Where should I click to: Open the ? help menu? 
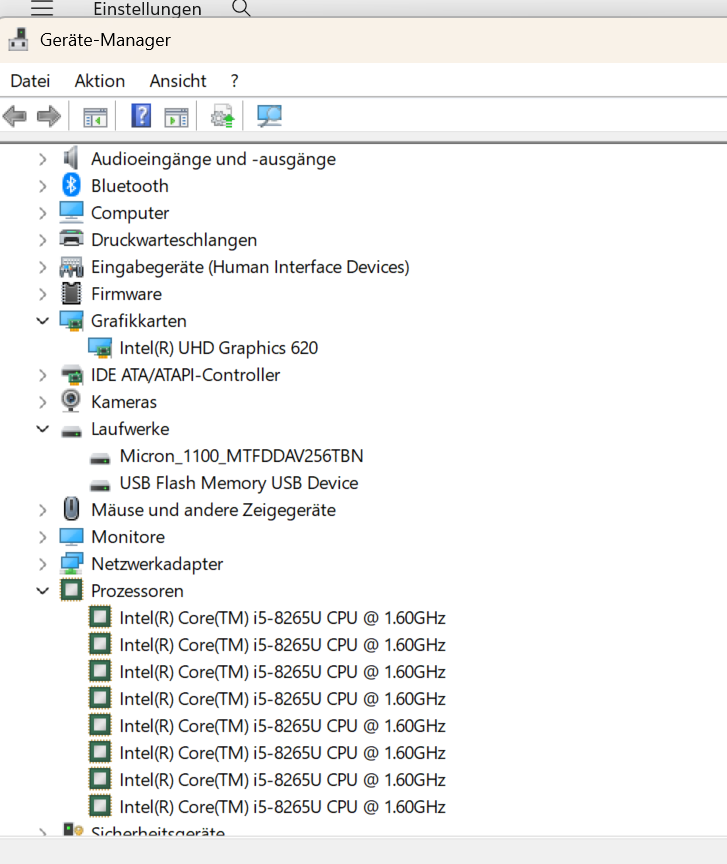click(x=235, y=81)
